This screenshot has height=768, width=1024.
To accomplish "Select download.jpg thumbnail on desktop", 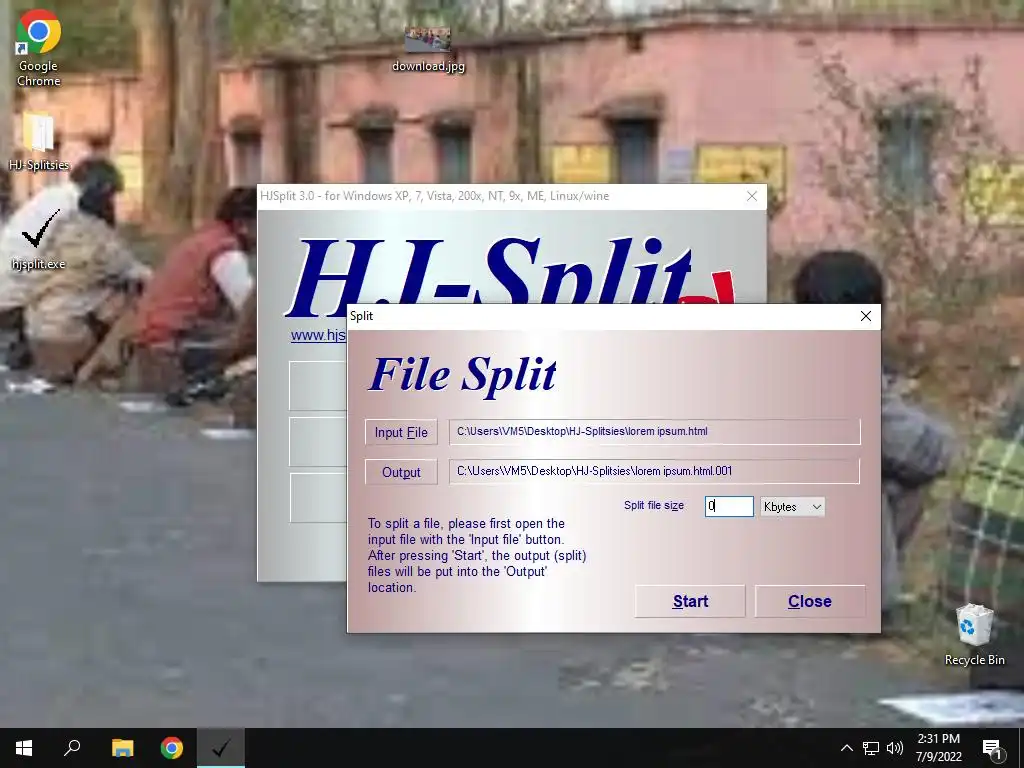I will 428,48.
